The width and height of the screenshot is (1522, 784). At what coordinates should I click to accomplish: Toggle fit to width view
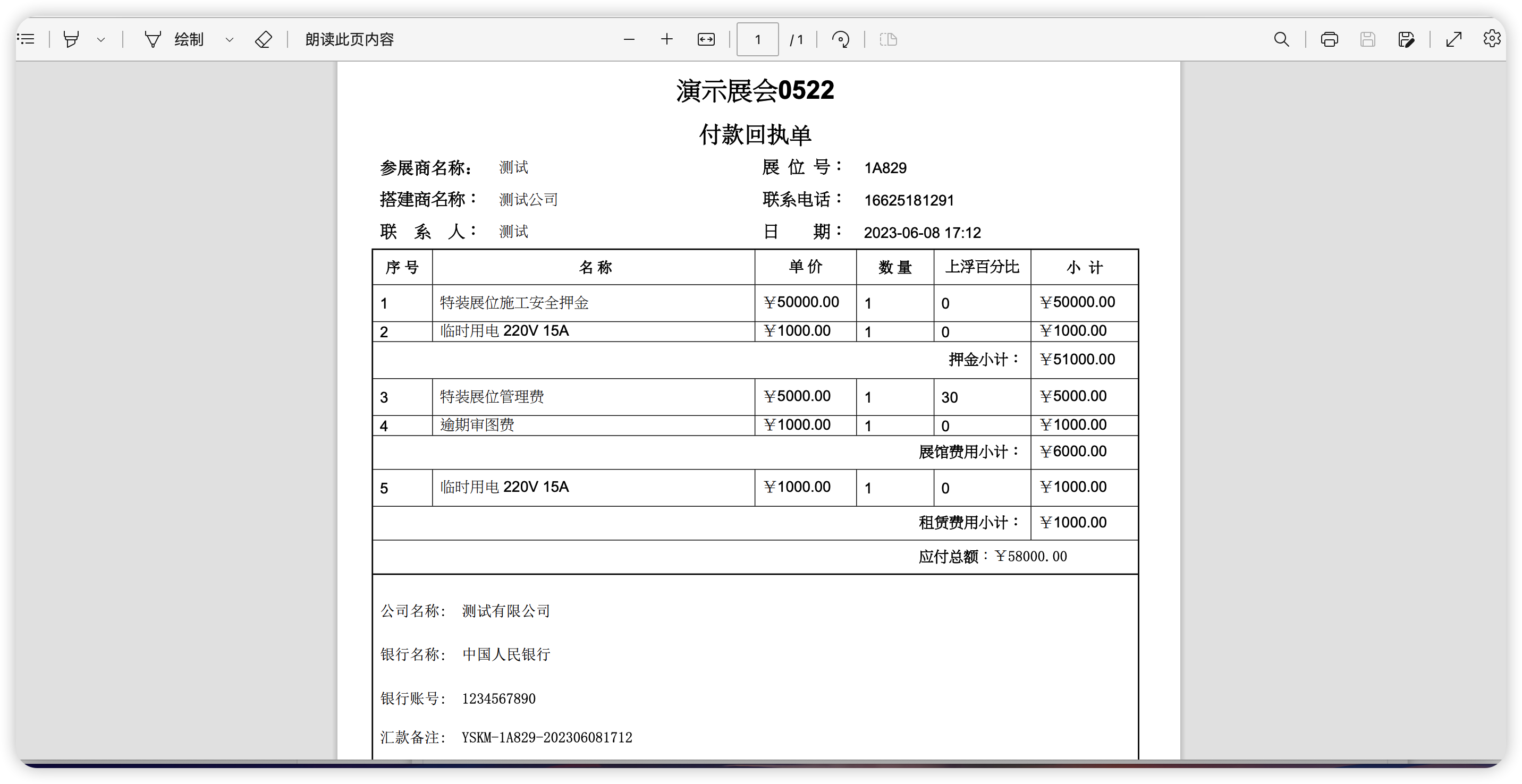706,39
